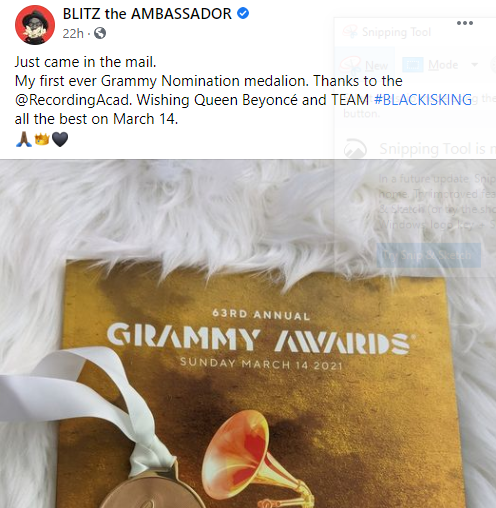Click the blue verified badge
This screenshot has height=508, width=496.
(243, 13)
